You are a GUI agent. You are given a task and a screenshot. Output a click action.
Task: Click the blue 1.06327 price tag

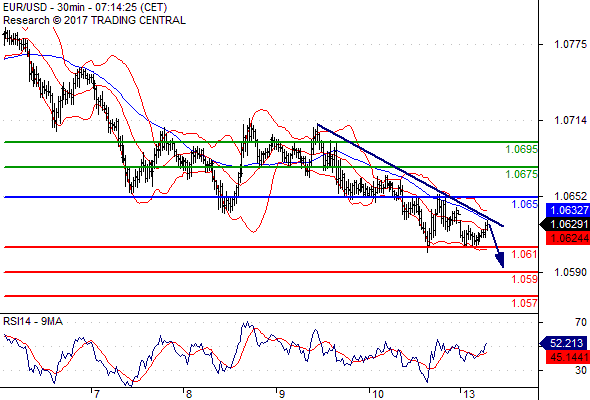pos(568,210)
